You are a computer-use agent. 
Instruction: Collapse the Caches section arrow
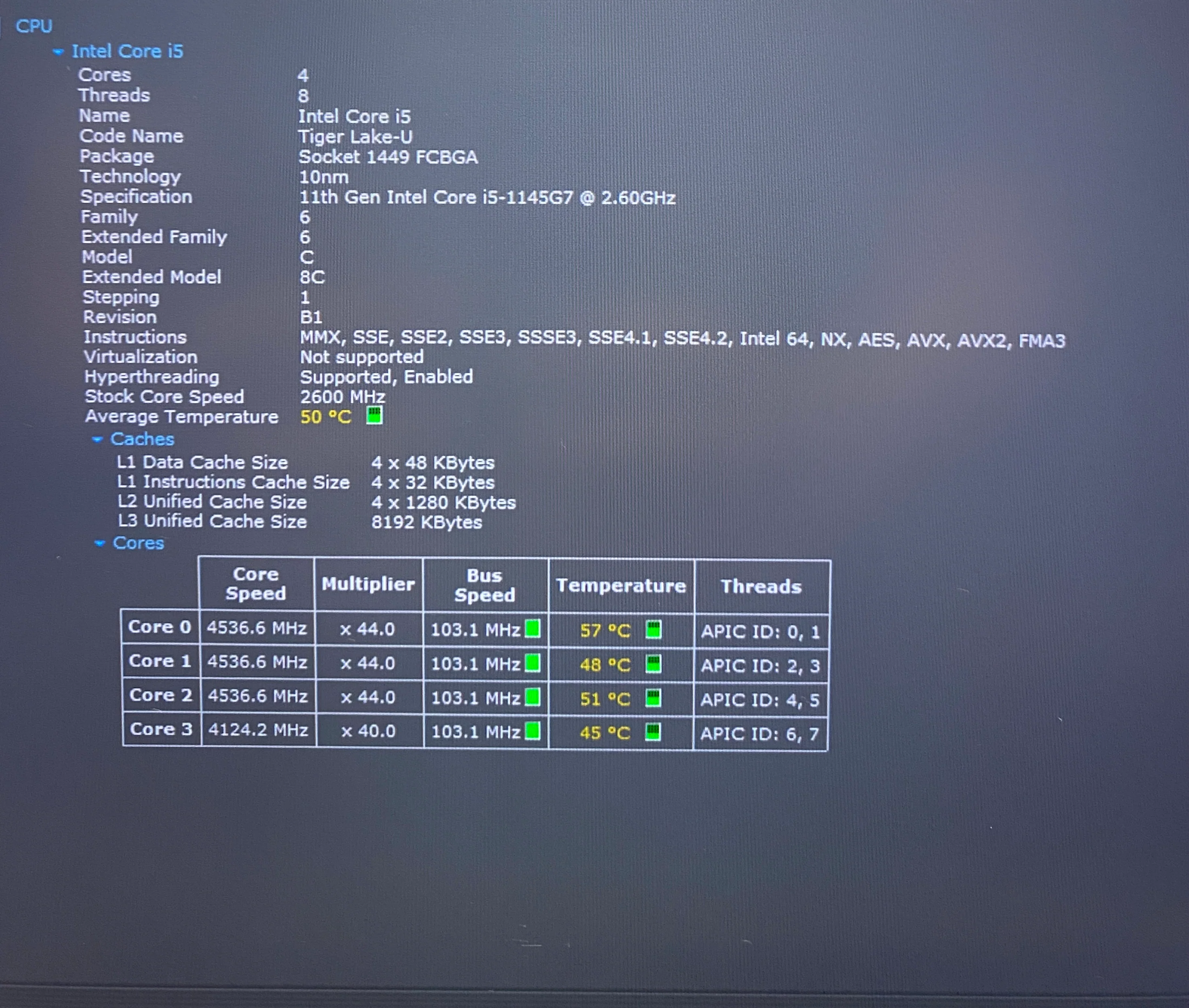(x=97, y=439)
